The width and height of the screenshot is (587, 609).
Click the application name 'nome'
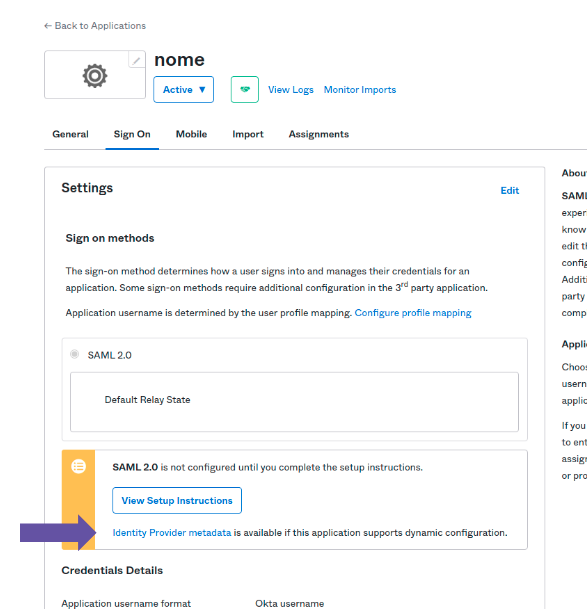pyautogui.click(x=179, y=60)
